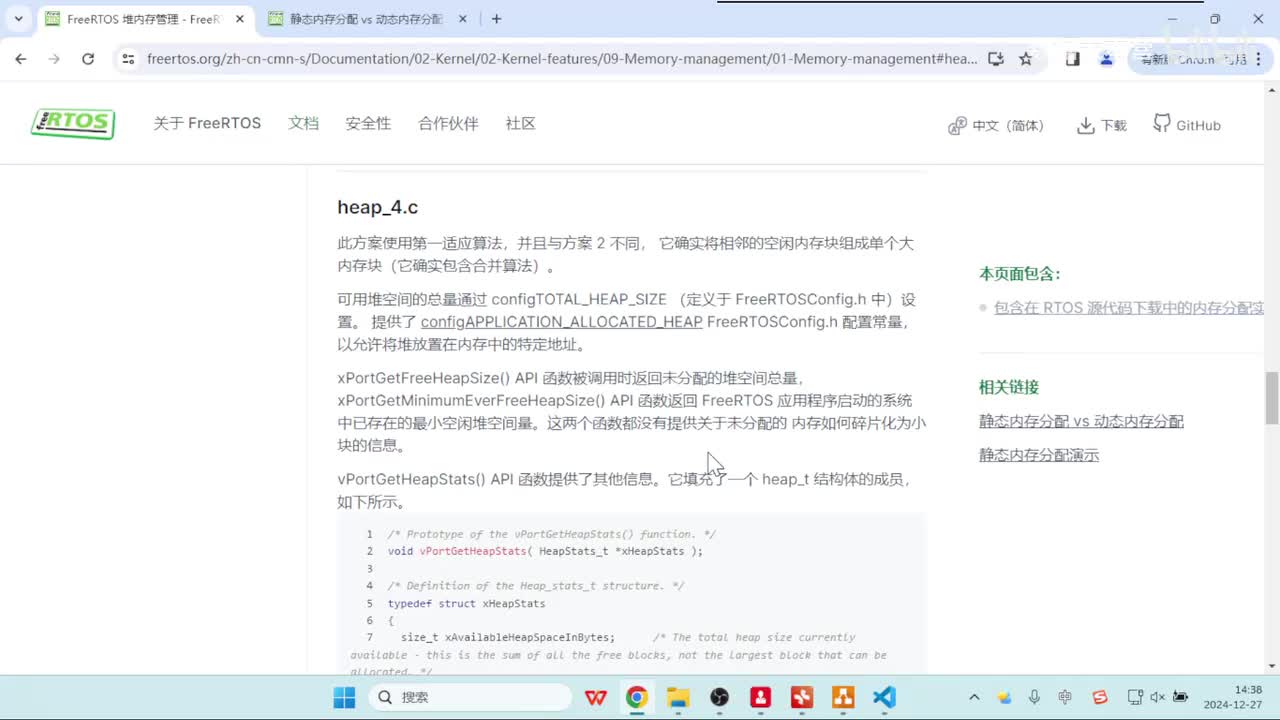The height and width of the screenshot is (720, 1280).
Task: Open the battery status tray icon
Action: pos(1181,697)
